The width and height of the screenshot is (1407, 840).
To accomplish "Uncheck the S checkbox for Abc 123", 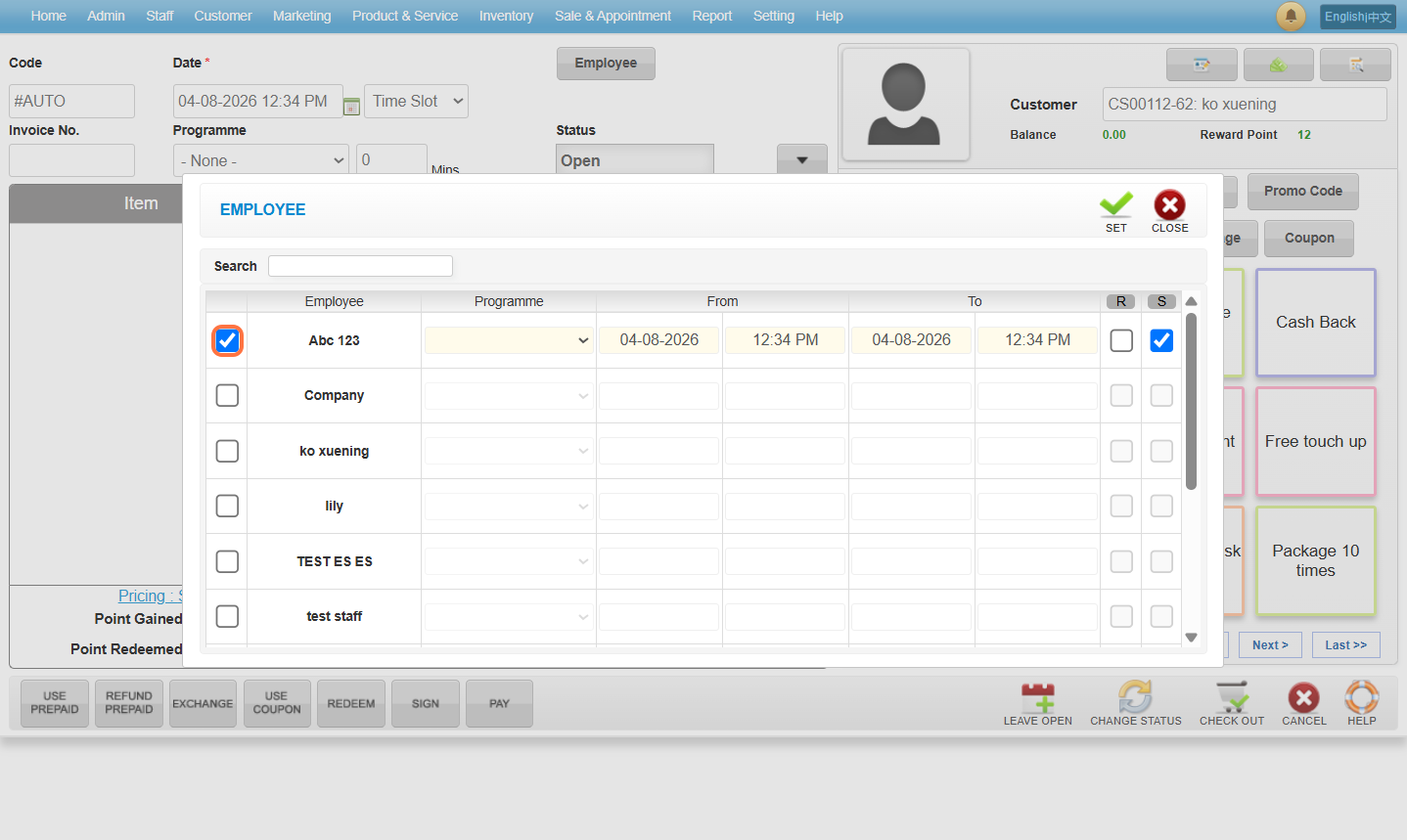I will click(x=1161, y=340).
